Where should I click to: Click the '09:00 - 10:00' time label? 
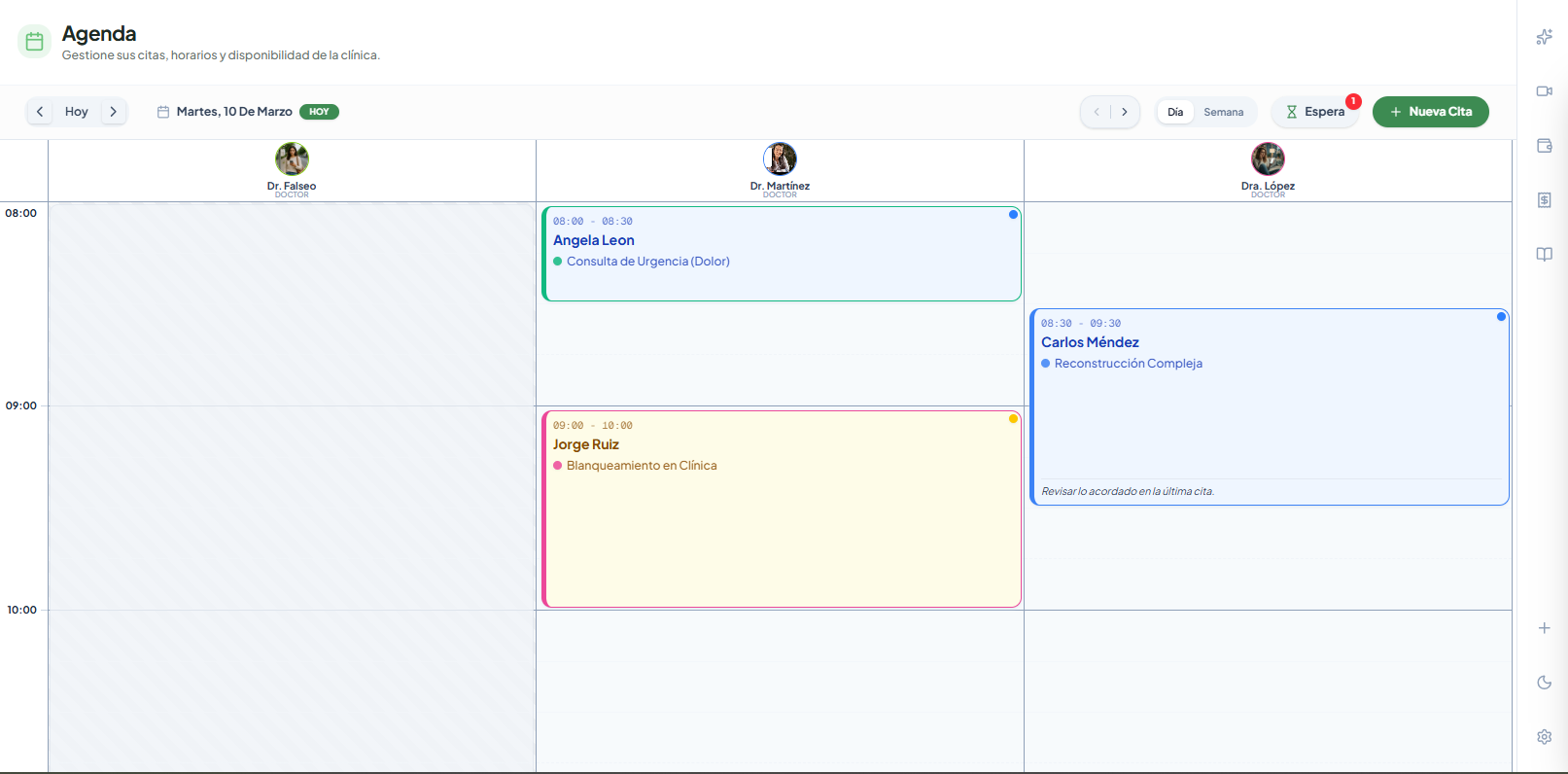[593, 426]
